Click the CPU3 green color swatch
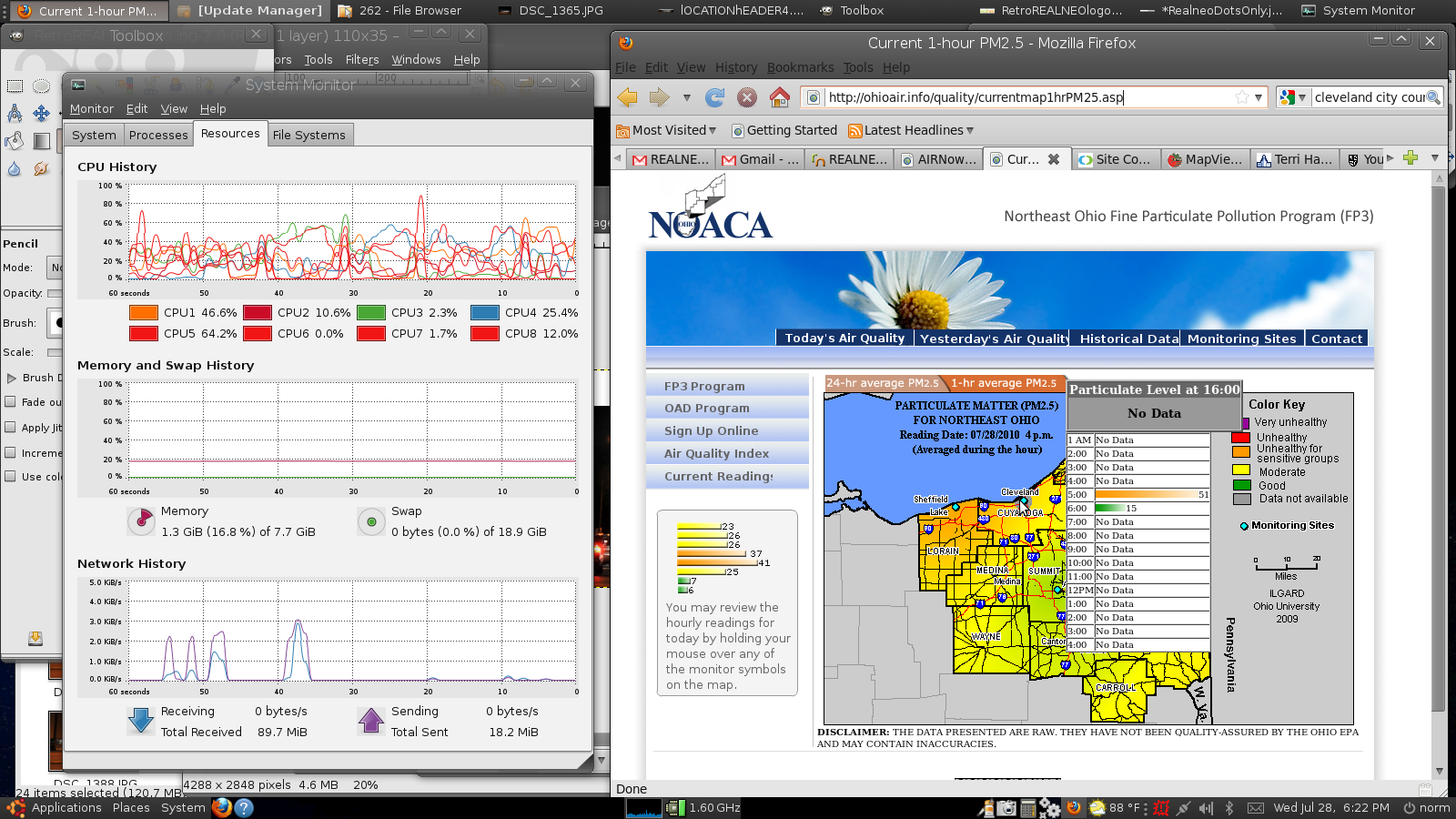This screenshot has height=819, width=1456. [x=371, y=312]
